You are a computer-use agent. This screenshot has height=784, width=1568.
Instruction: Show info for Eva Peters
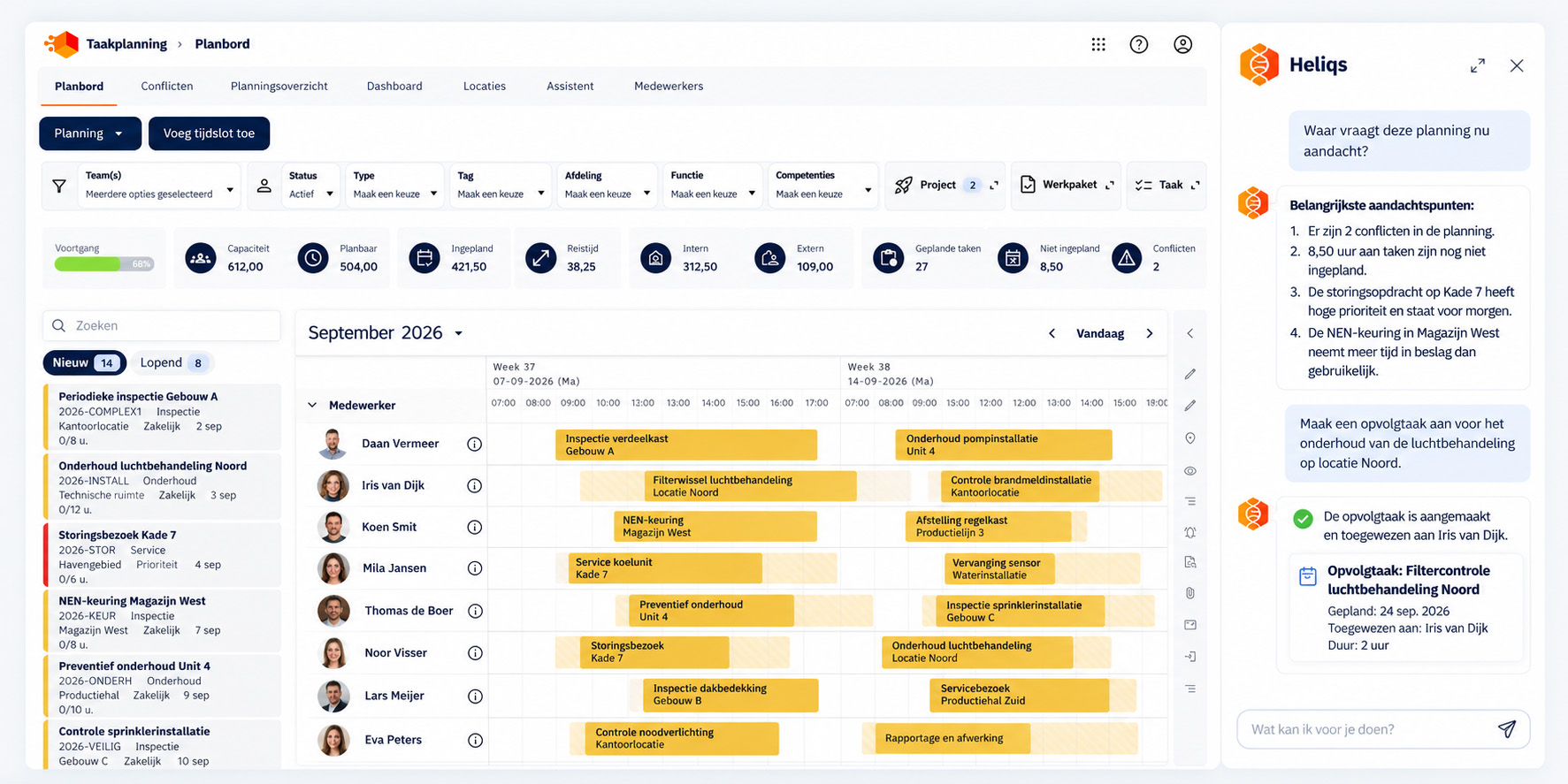coord(475,740)
